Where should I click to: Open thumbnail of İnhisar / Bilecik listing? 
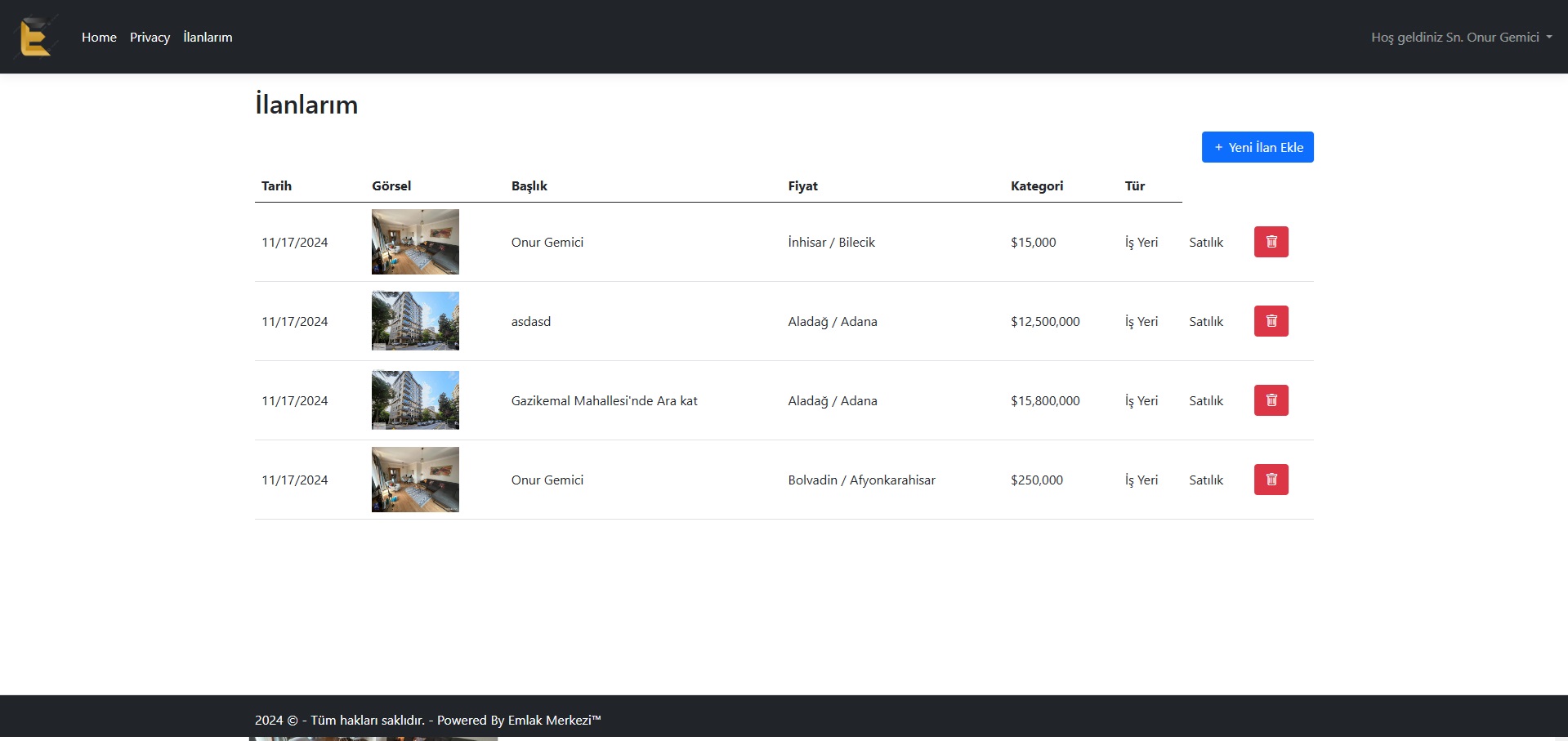(x=415, y=242)
